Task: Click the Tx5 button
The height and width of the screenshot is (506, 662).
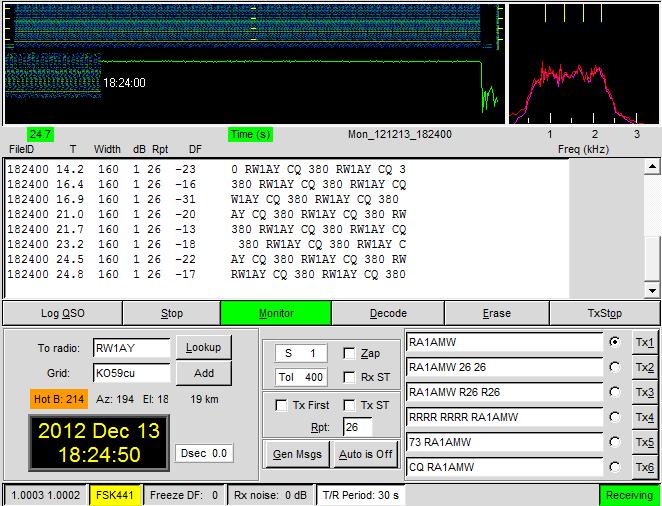Action: pos(645,442)
